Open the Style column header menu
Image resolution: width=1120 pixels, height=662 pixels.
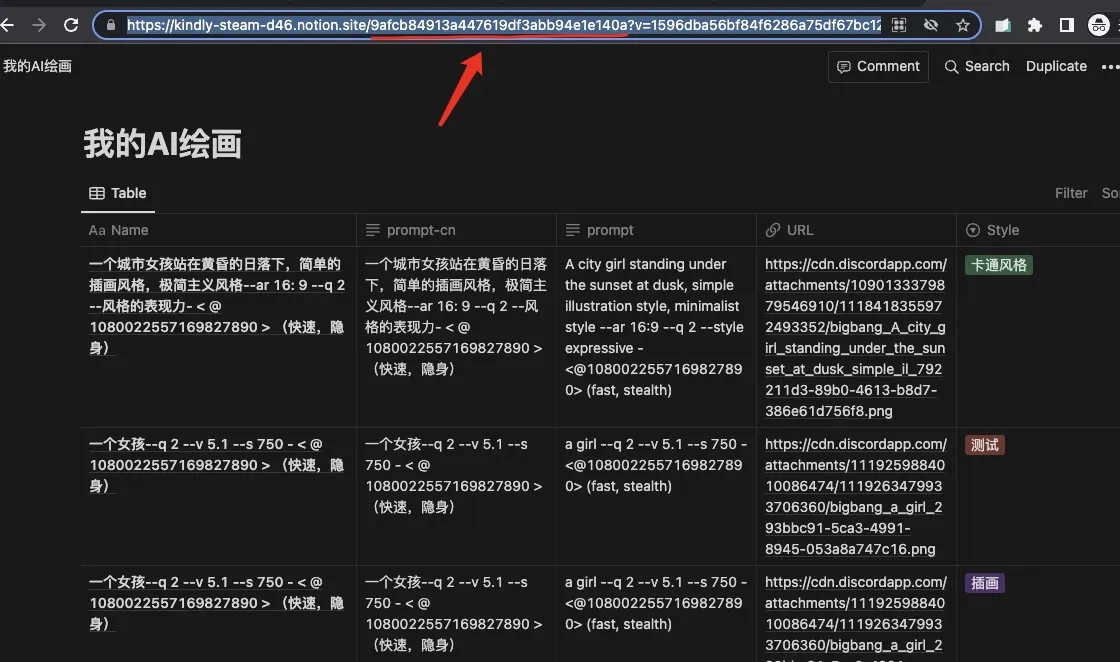pyautogui.click(x=1002, y=230)
